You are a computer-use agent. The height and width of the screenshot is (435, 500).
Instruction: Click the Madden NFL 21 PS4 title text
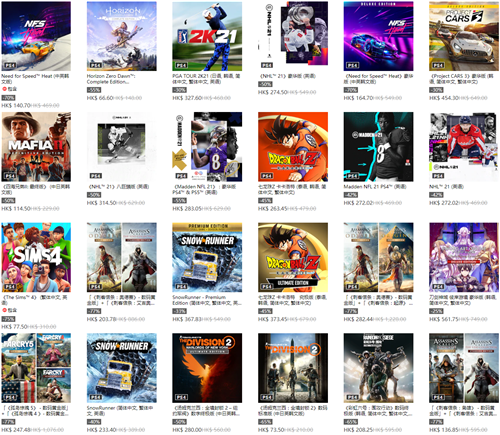375,187
